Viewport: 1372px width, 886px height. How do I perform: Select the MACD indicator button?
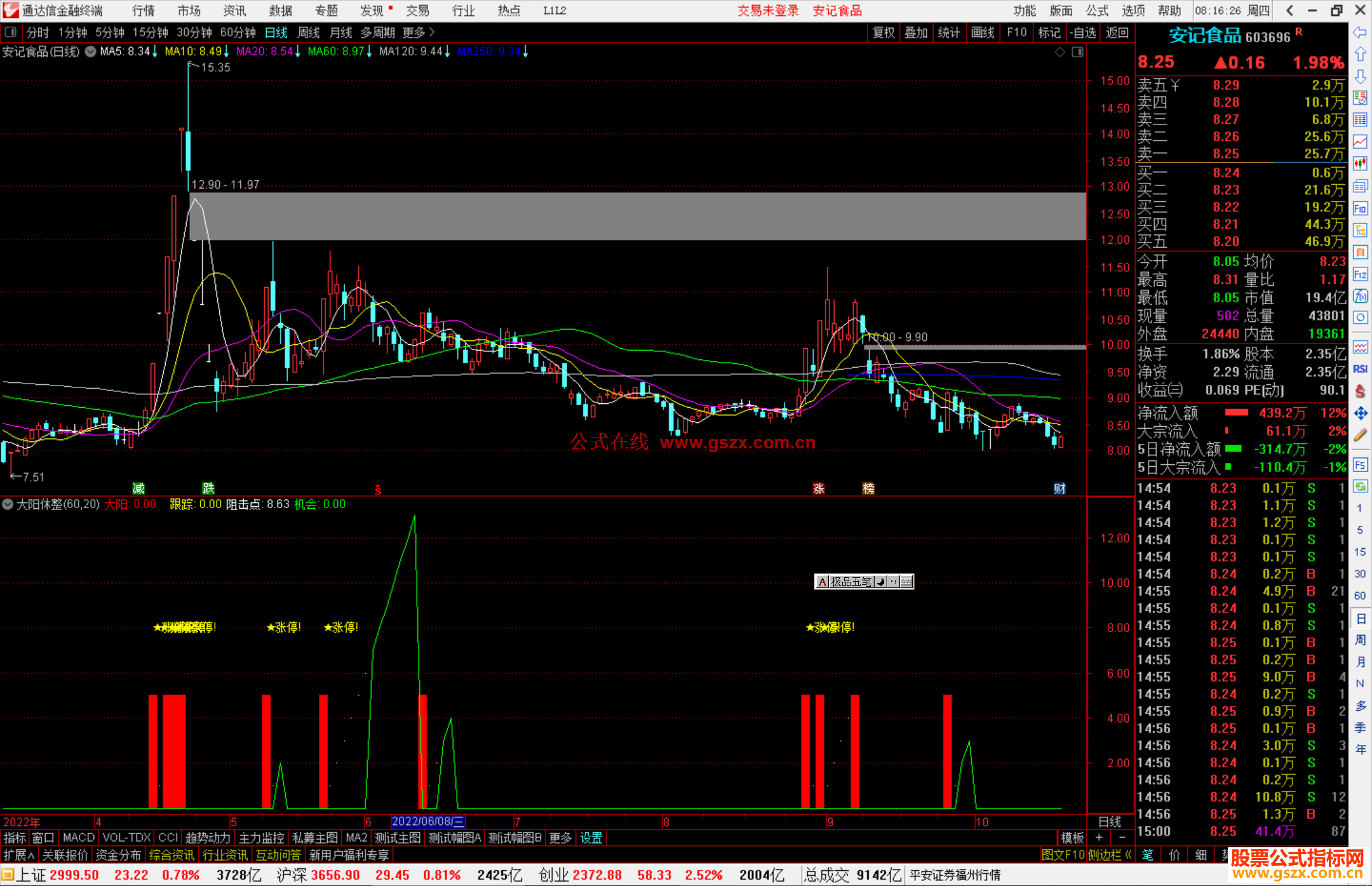[78, 838]
